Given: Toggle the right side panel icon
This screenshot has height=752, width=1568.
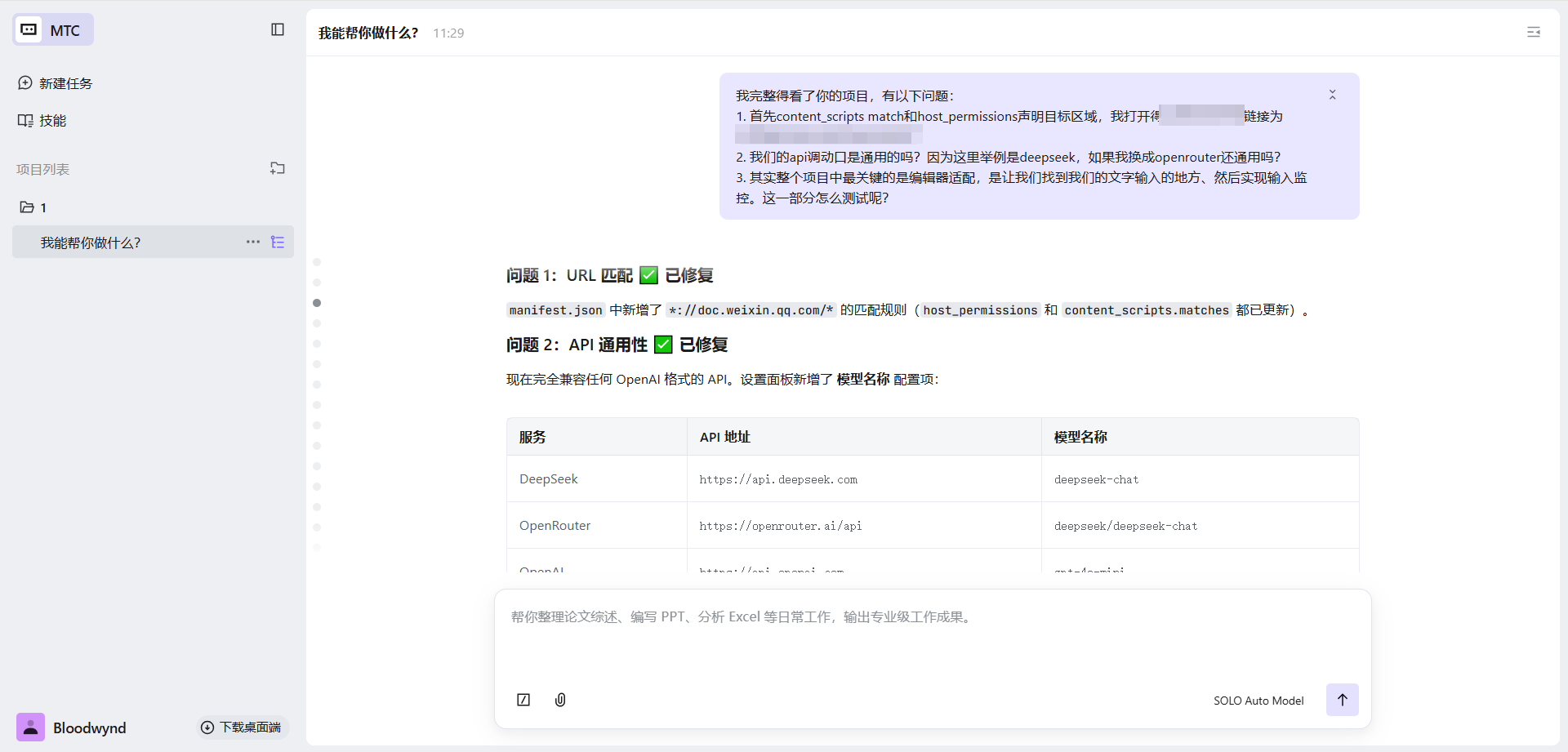Looking at the screenshot, I should click(x=1534, y=32).
